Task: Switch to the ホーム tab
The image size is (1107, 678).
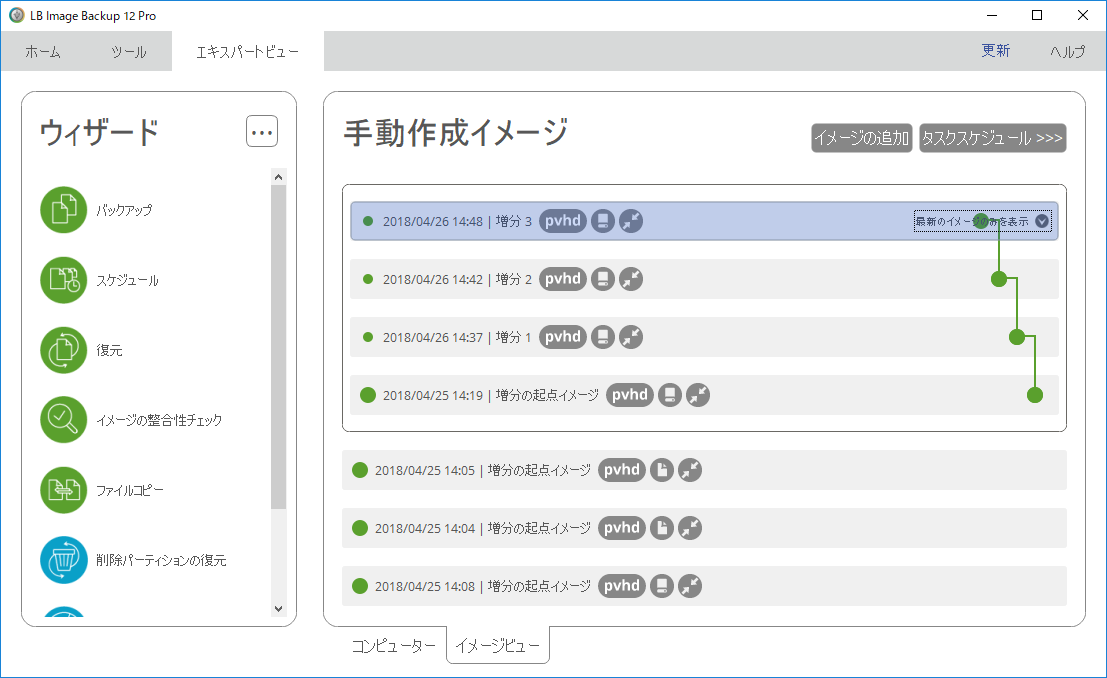Action: [43, 52]
